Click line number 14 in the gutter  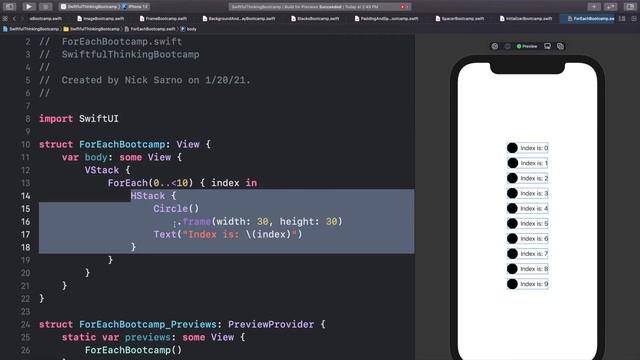25,196
